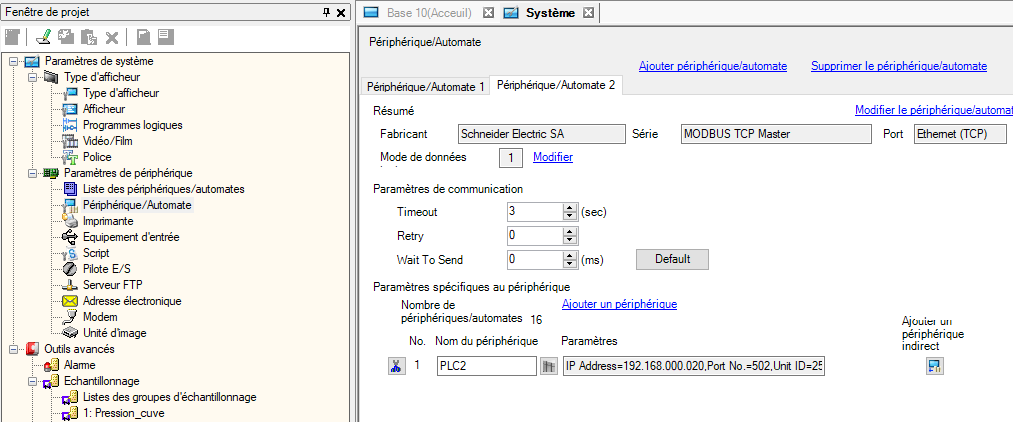Viewport: 1013px width, 422px height.
Task: Open Script settings in tree
Action: click(96, 253)
